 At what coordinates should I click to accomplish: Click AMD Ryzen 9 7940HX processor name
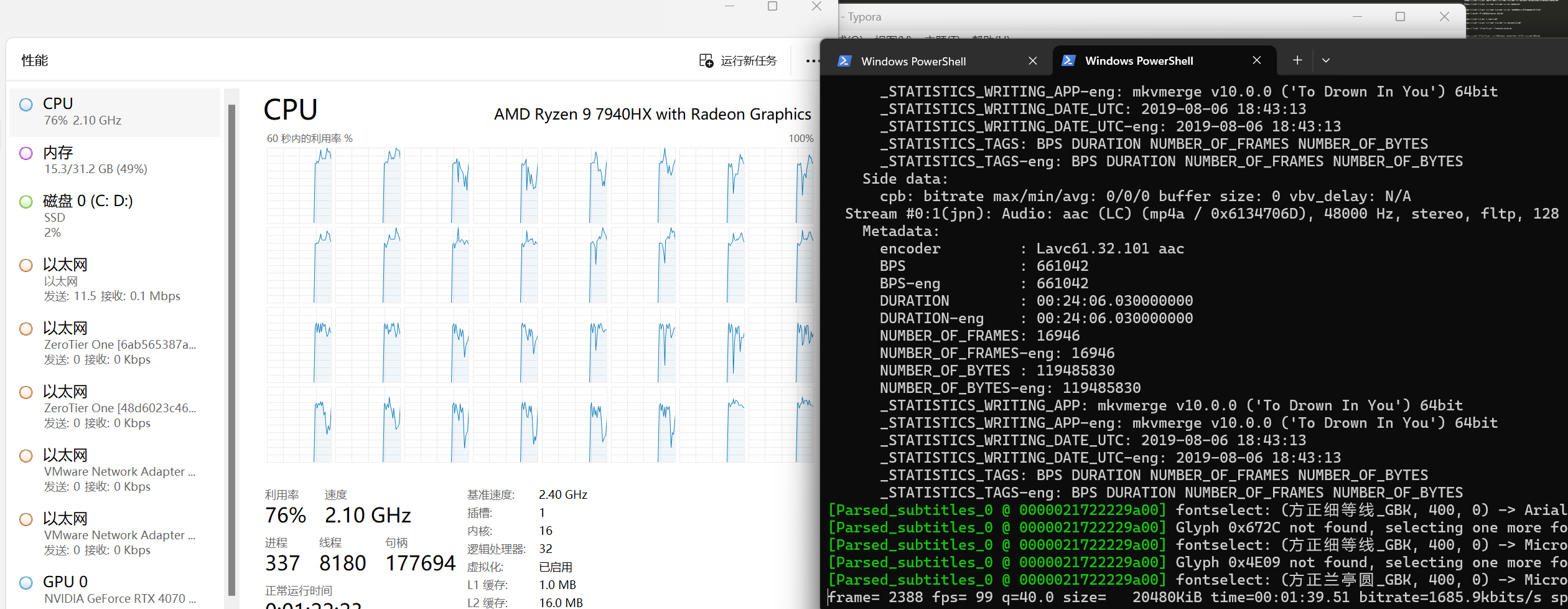point(653,115)
